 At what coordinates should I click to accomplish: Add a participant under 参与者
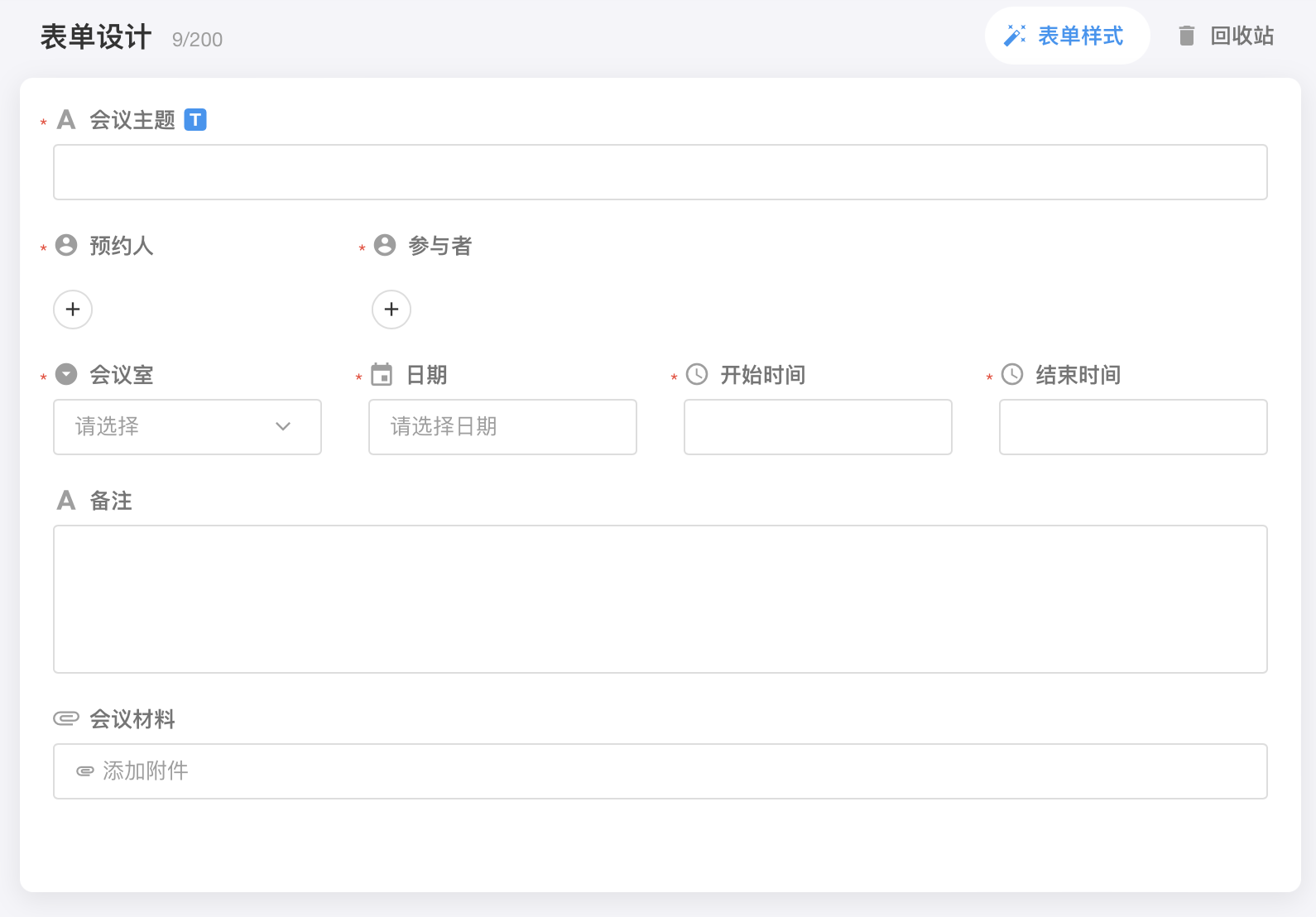pos(391,310)
